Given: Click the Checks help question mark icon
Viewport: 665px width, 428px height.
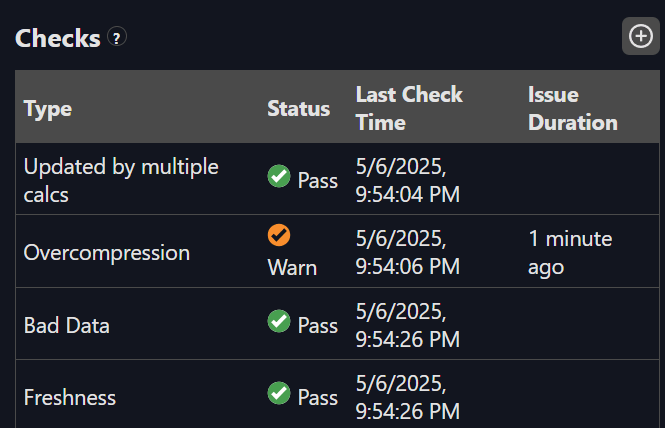Looking at the screenshot, I should point(117,38).
